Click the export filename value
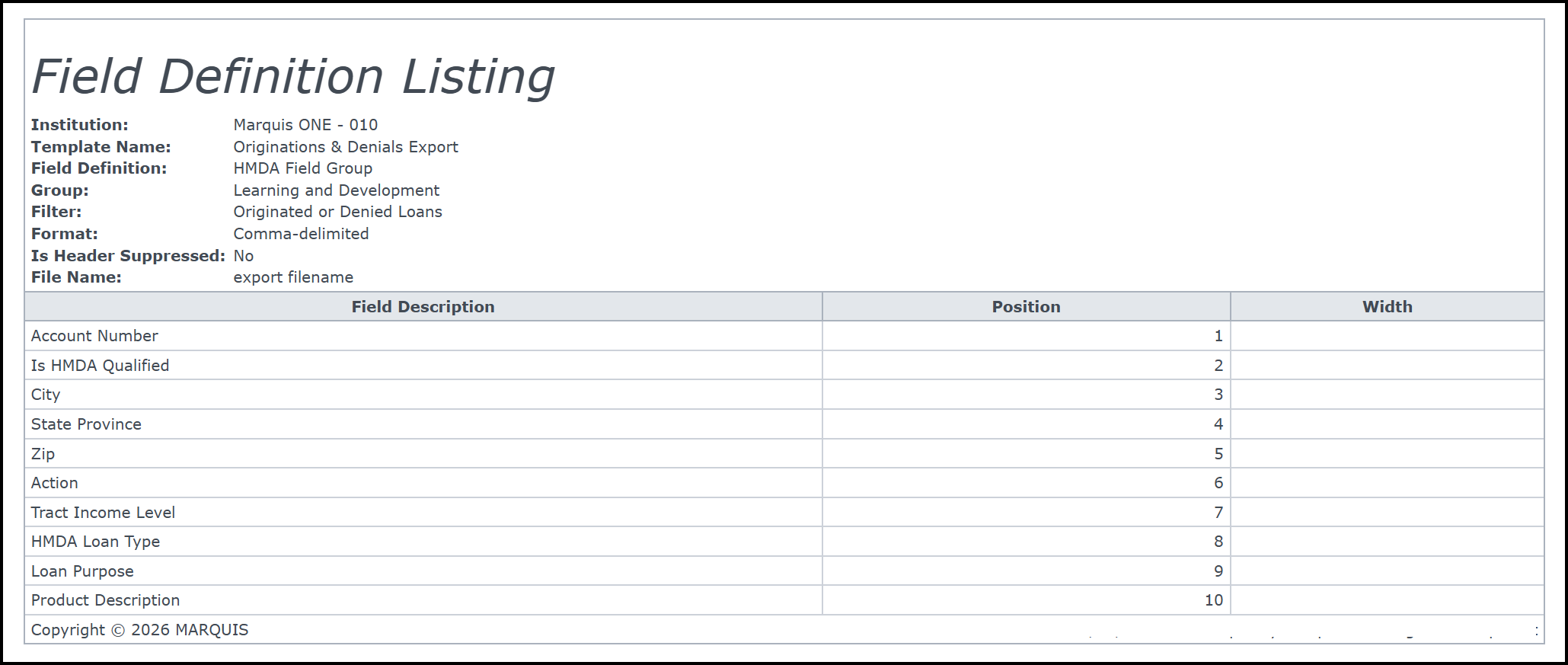The height and width of the screenshot is (665, 1568). pos(293,277)
